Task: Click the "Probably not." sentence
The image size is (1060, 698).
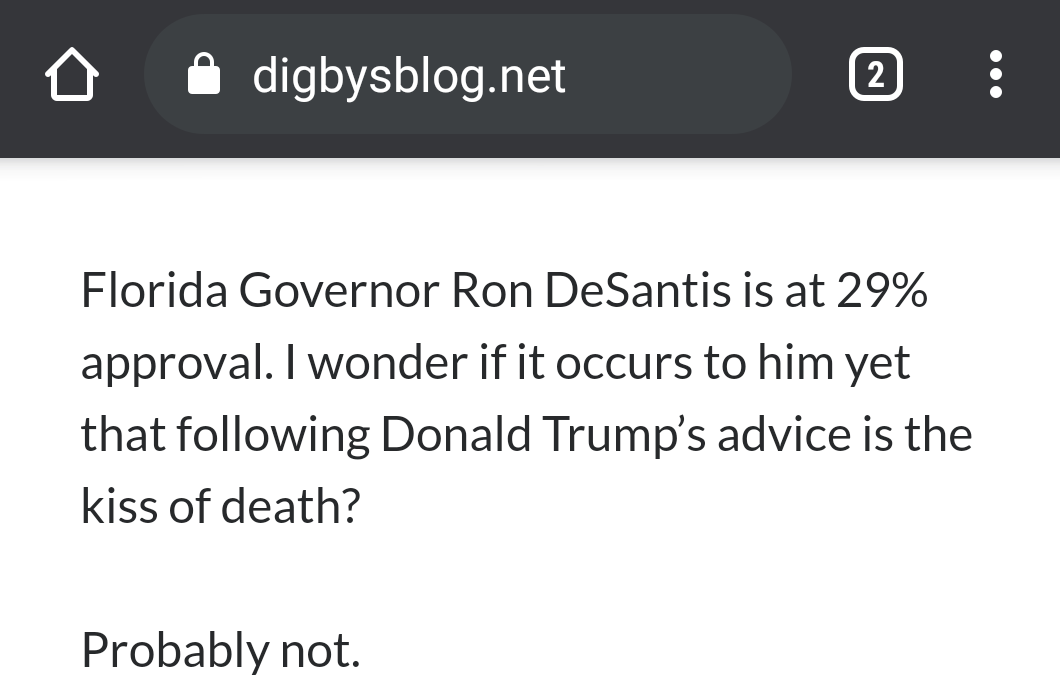Action: [220, 651]
